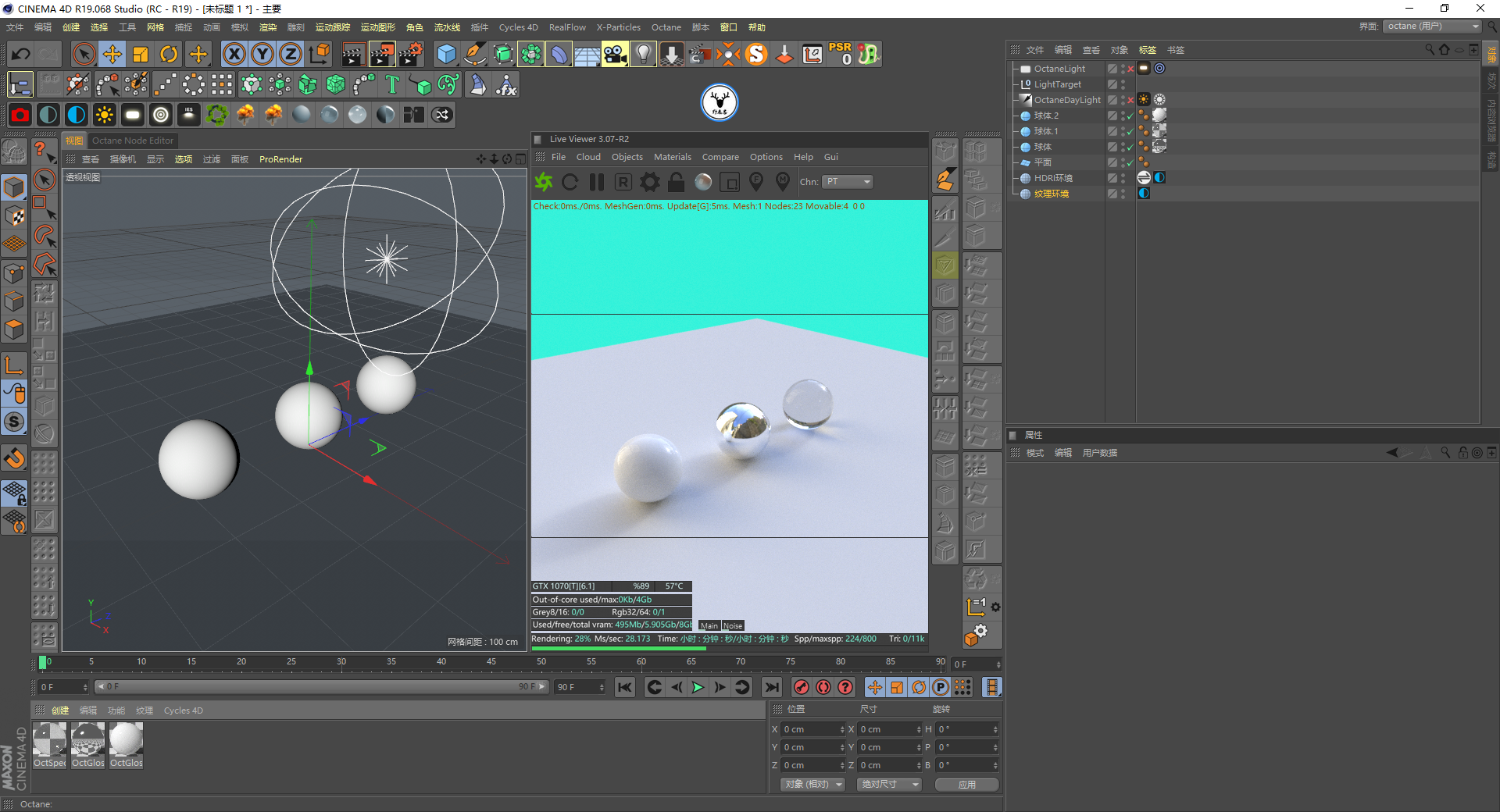
Task: Toggle Z axis lock
Action: pos(290,54)
